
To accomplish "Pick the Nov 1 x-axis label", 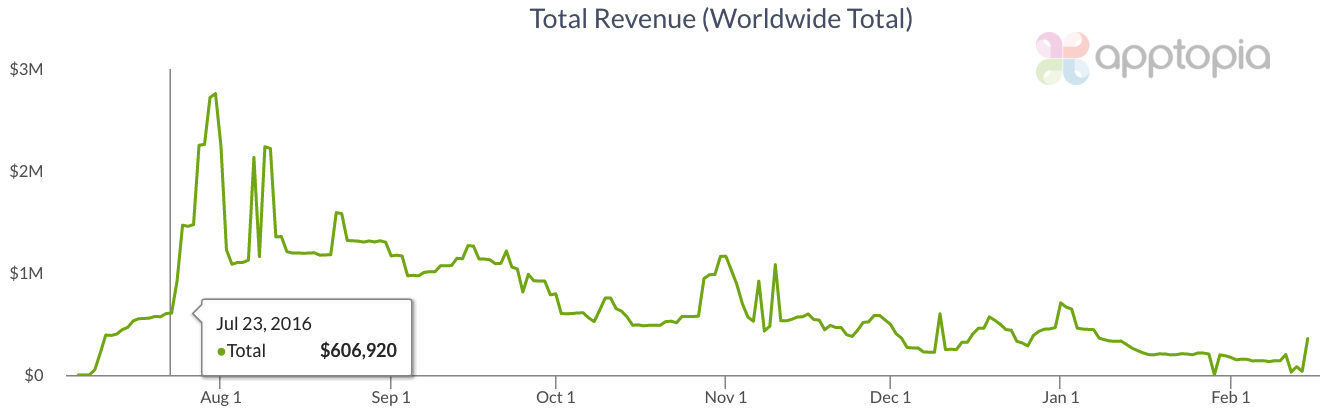I will click(724, 397).
